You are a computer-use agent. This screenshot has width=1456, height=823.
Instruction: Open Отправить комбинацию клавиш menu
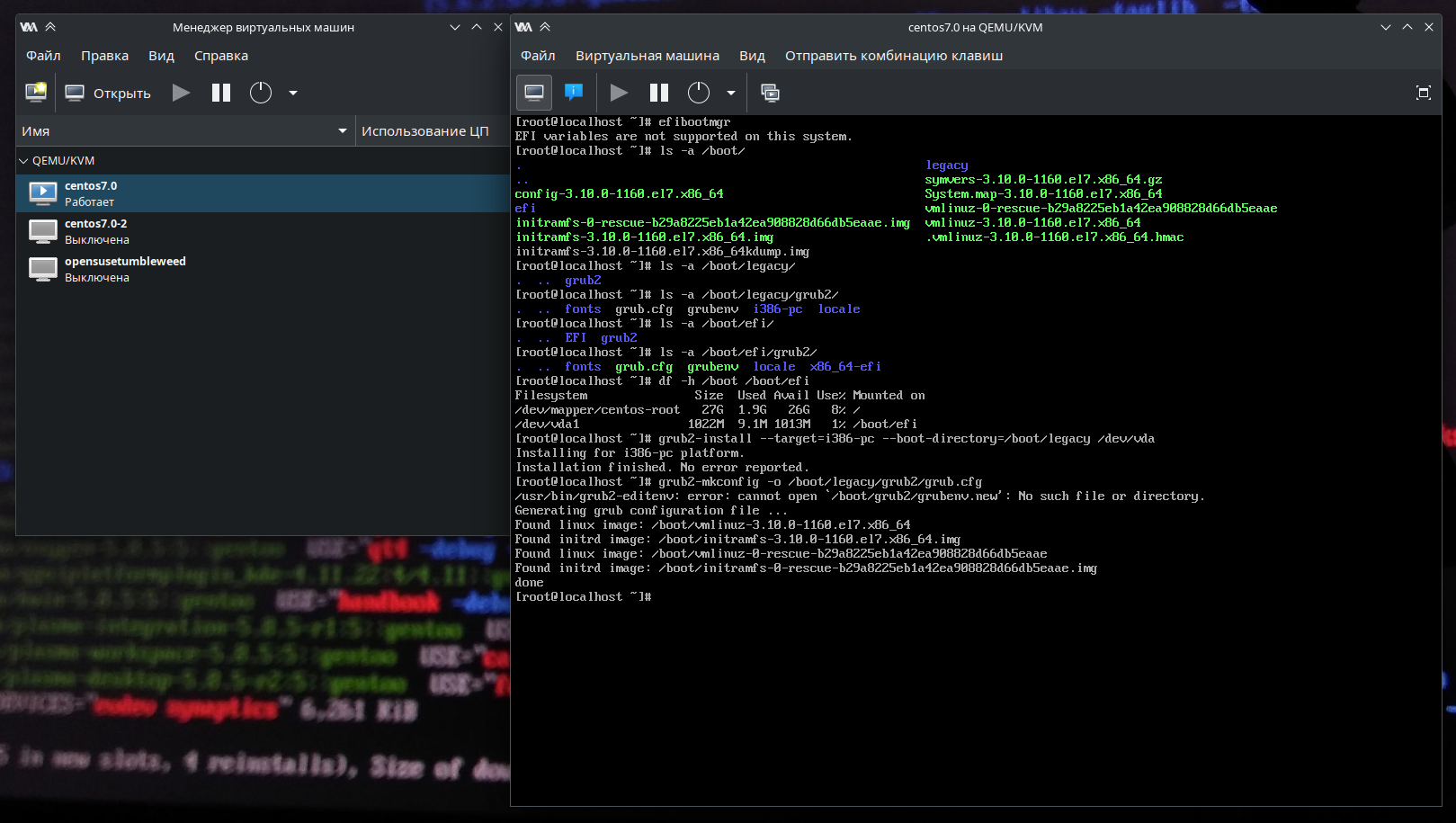(x=894, y=56)
